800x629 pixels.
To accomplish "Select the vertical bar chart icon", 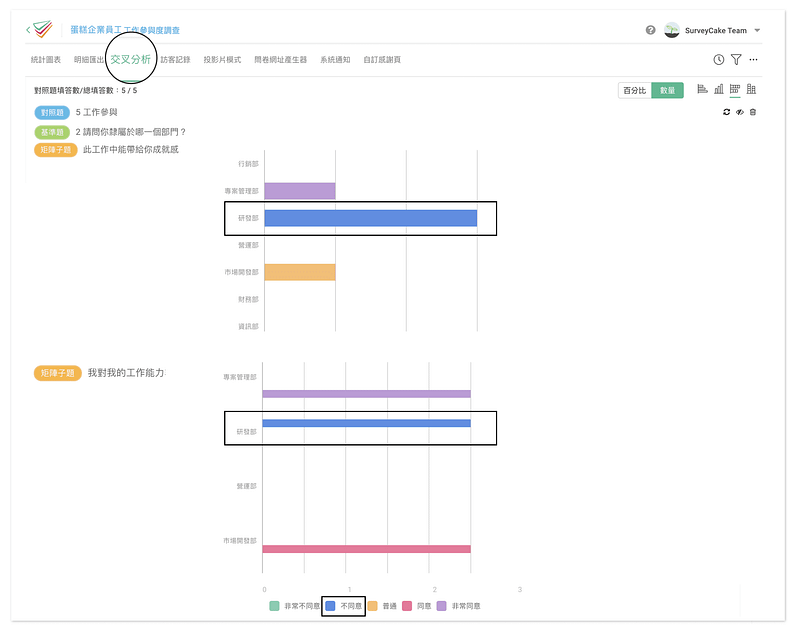I will (x=718, y=89).
